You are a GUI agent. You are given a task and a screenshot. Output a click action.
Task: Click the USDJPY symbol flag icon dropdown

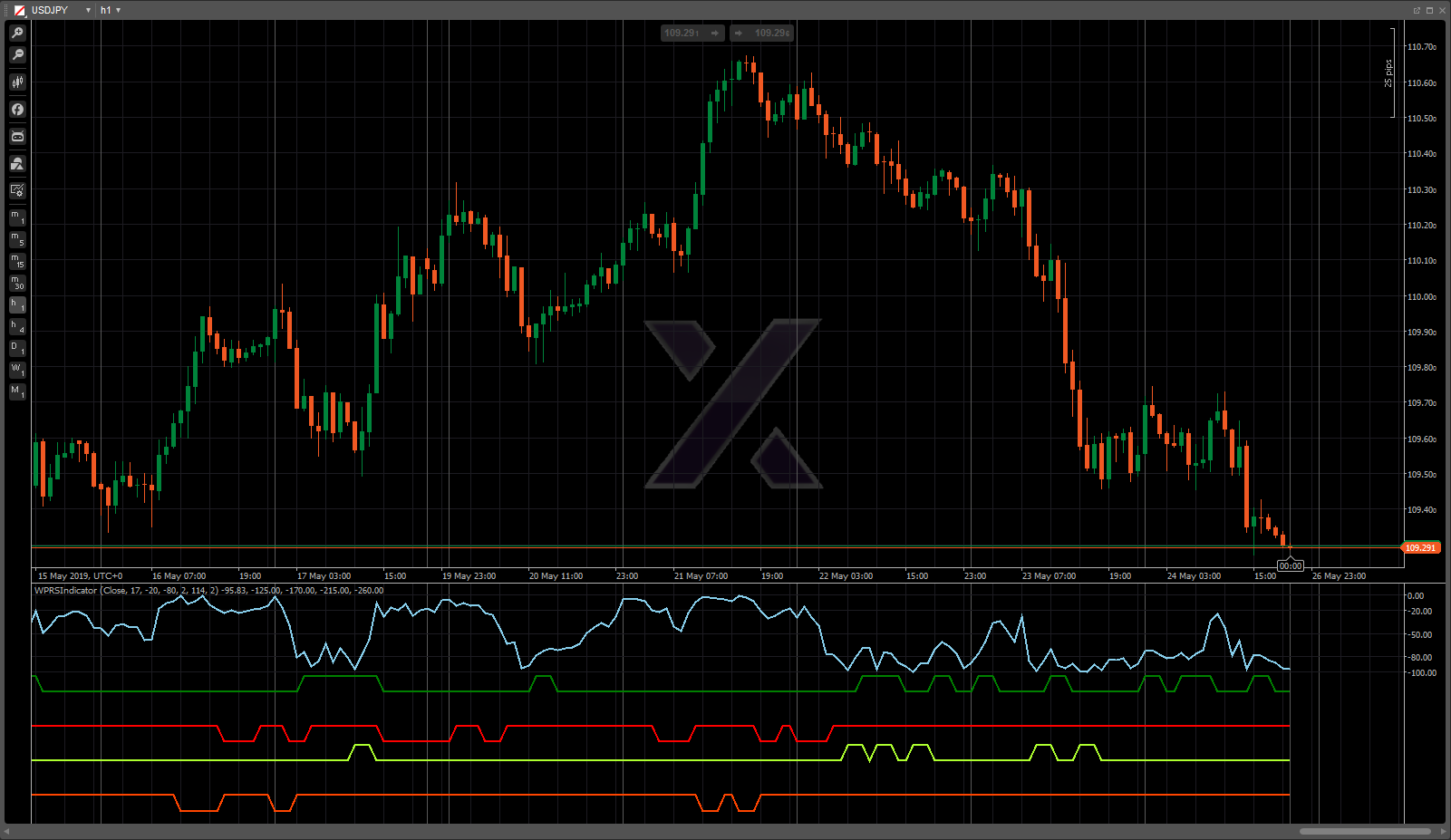coord(19,10)
